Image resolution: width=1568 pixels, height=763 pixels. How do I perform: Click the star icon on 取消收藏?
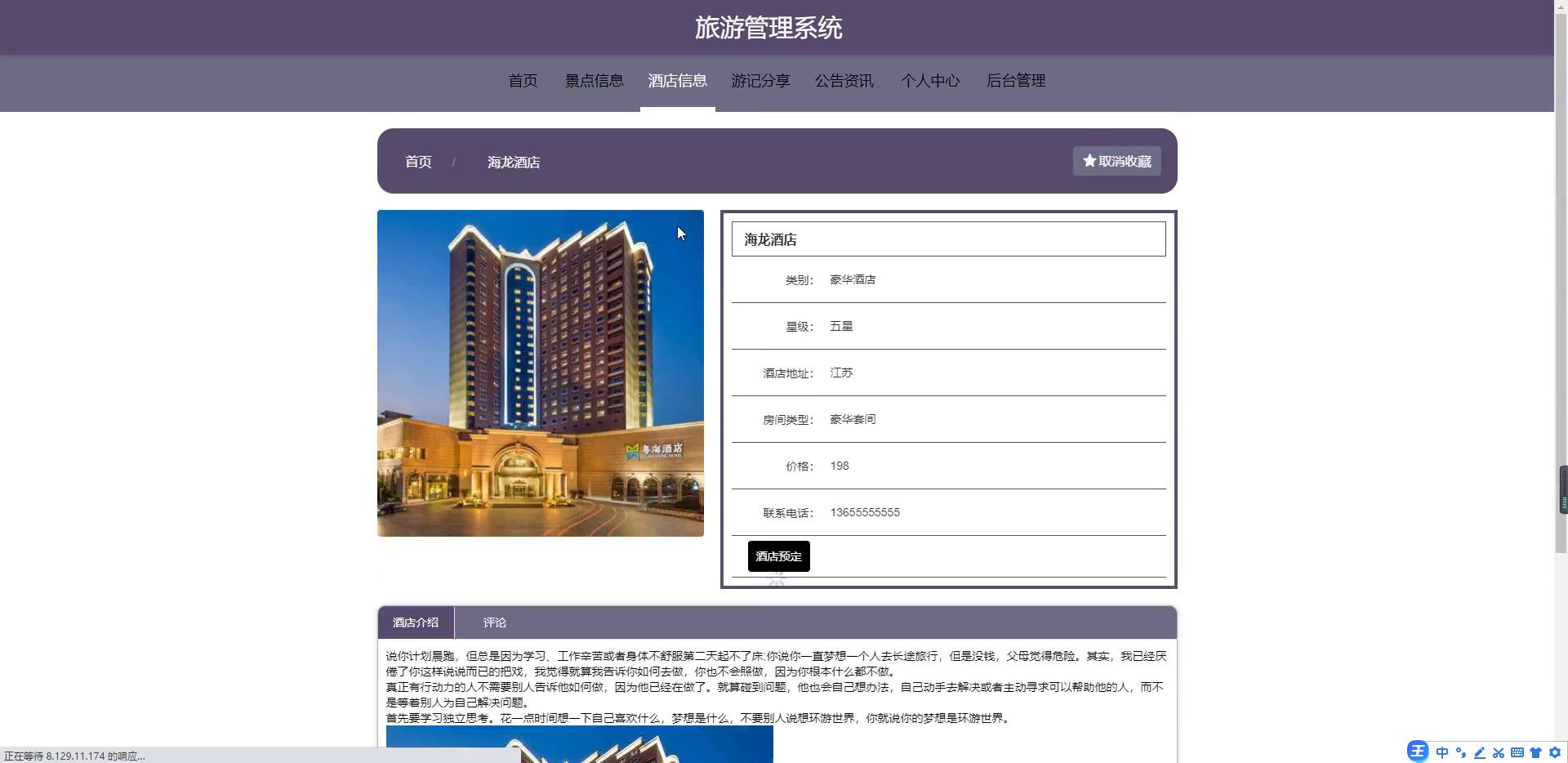pyautogui.click(x=1089, y=161)
